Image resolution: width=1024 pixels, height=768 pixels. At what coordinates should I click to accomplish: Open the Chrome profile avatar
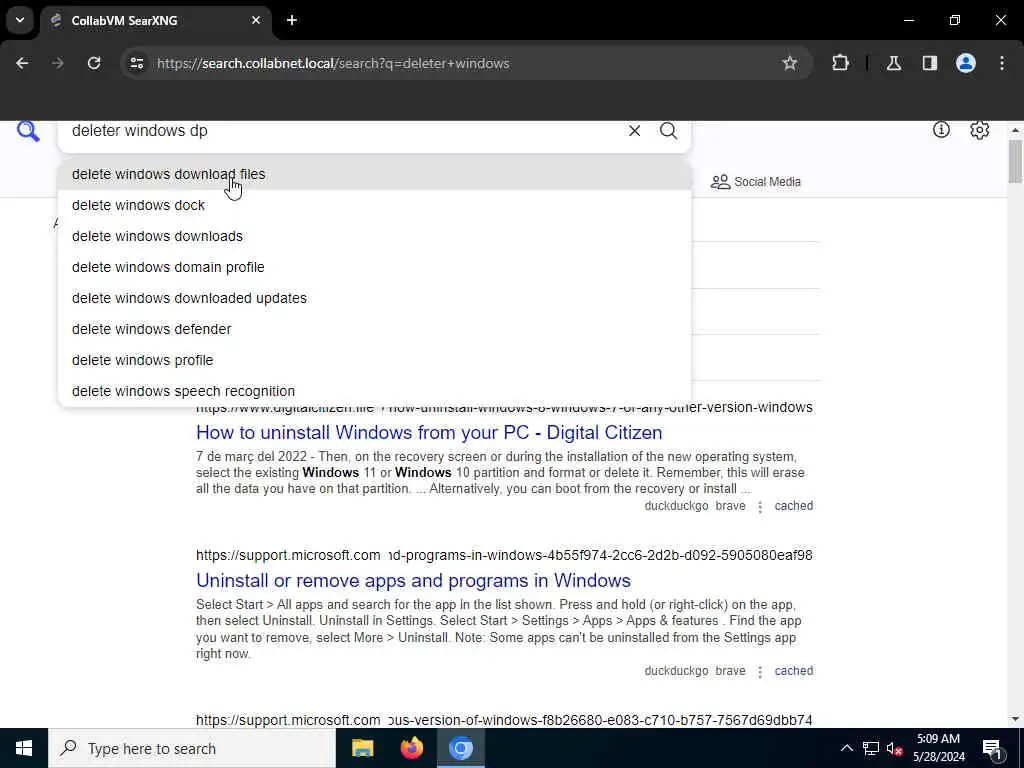point(965,63)
